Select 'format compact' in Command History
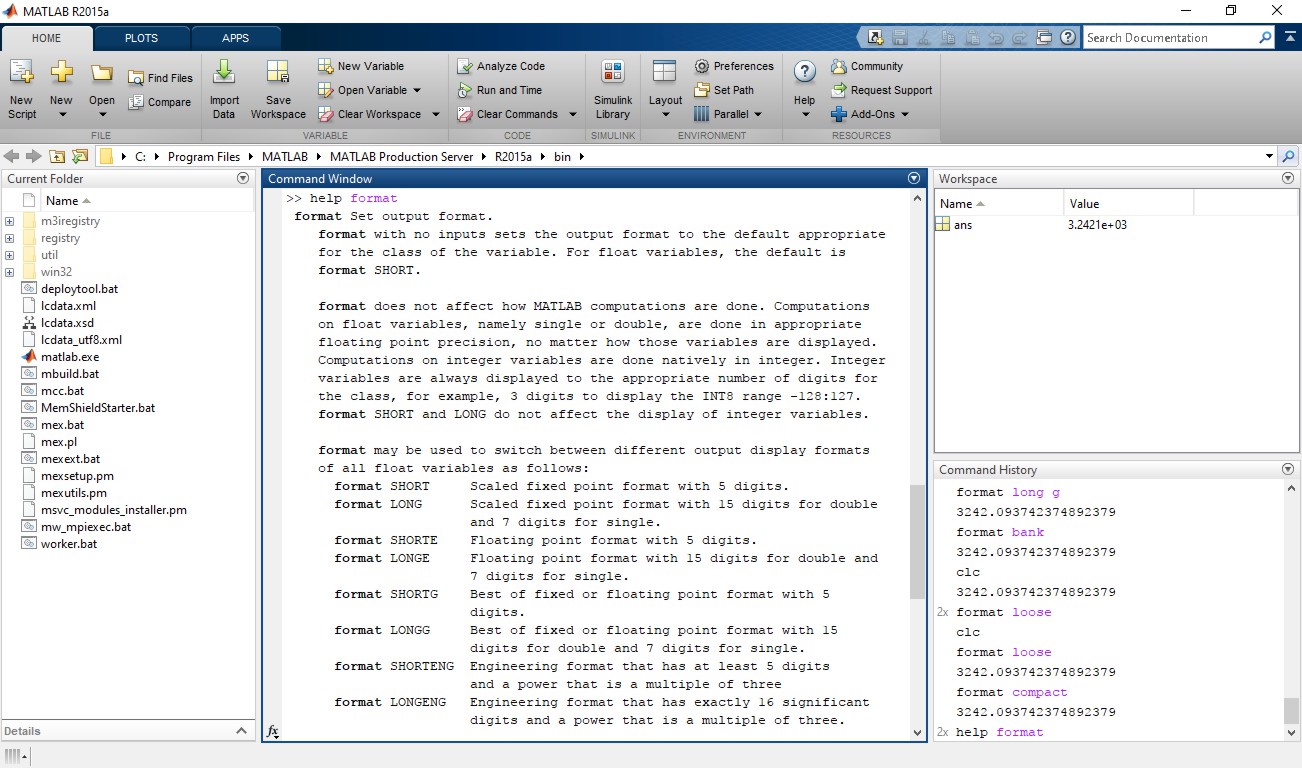This screenshot has width=1302, height=768. (1012, 692)
